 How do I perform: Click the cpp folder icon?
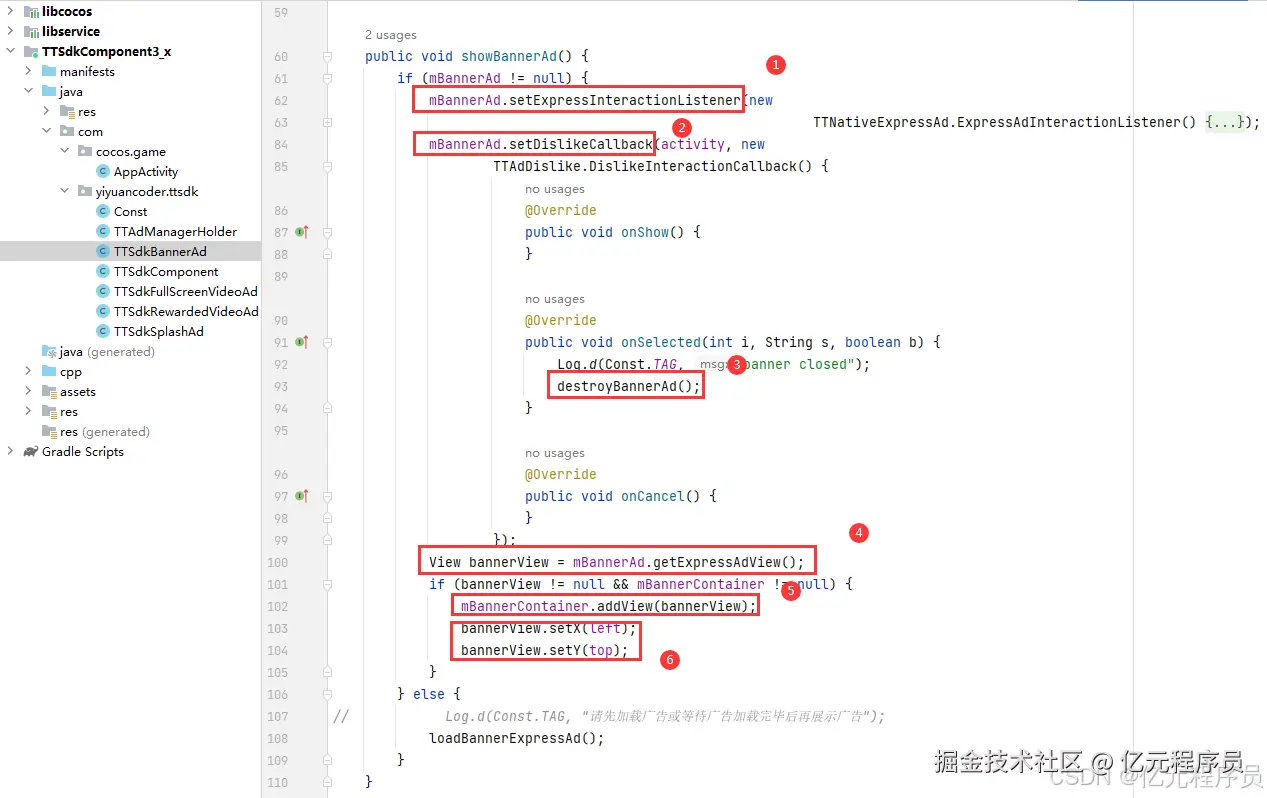coord(50,371)
